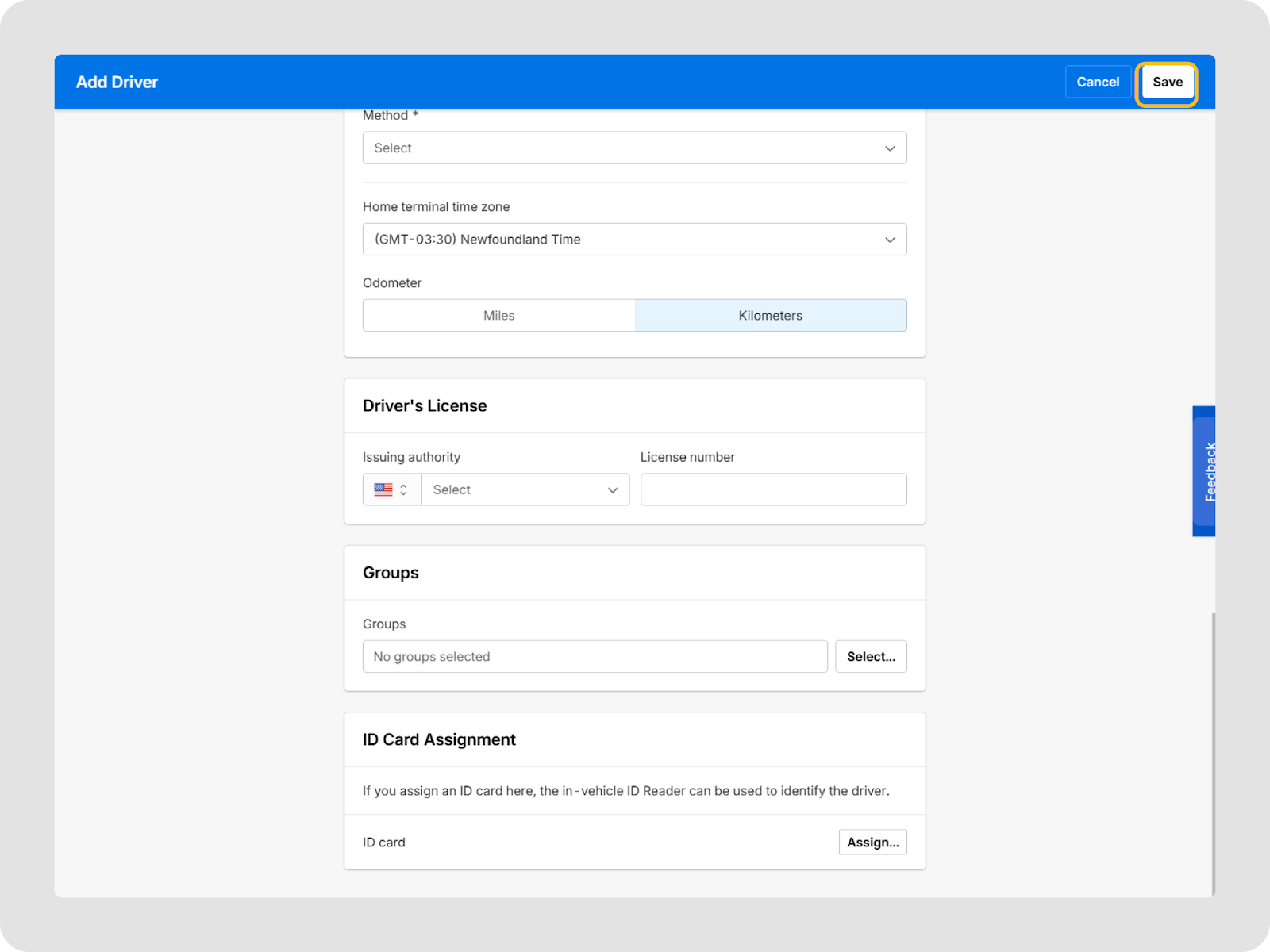Switch odometer unit to Miles
The image size is (1270, 952).
click(x=498, y=316)
